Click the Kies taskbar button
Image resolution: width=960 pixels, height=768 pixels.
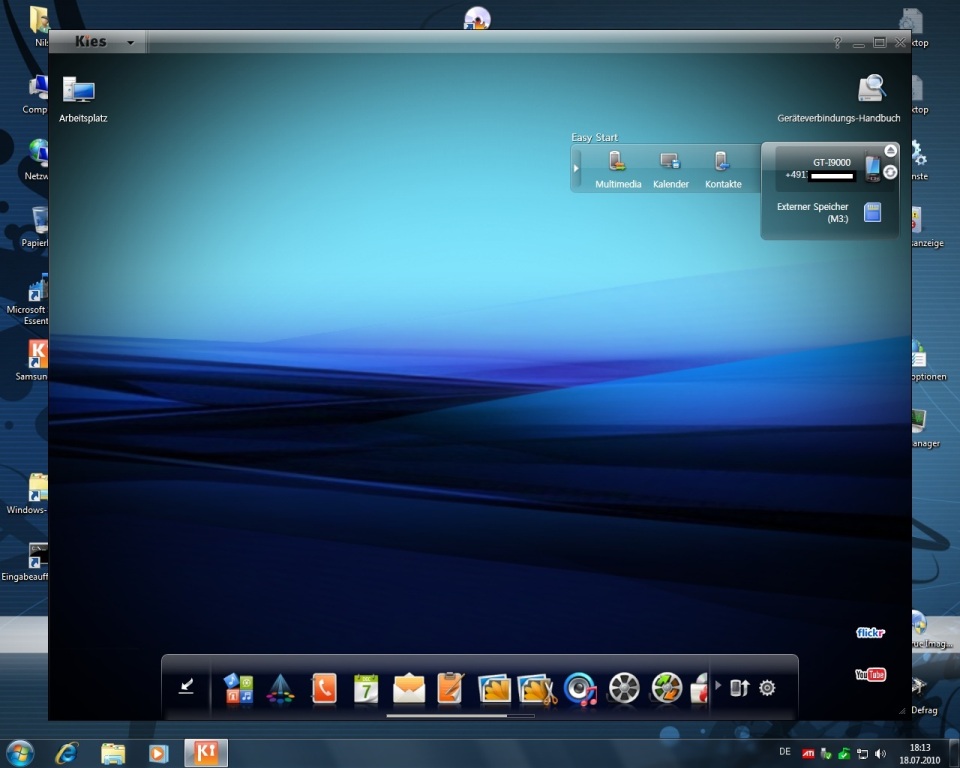point(206,753)
